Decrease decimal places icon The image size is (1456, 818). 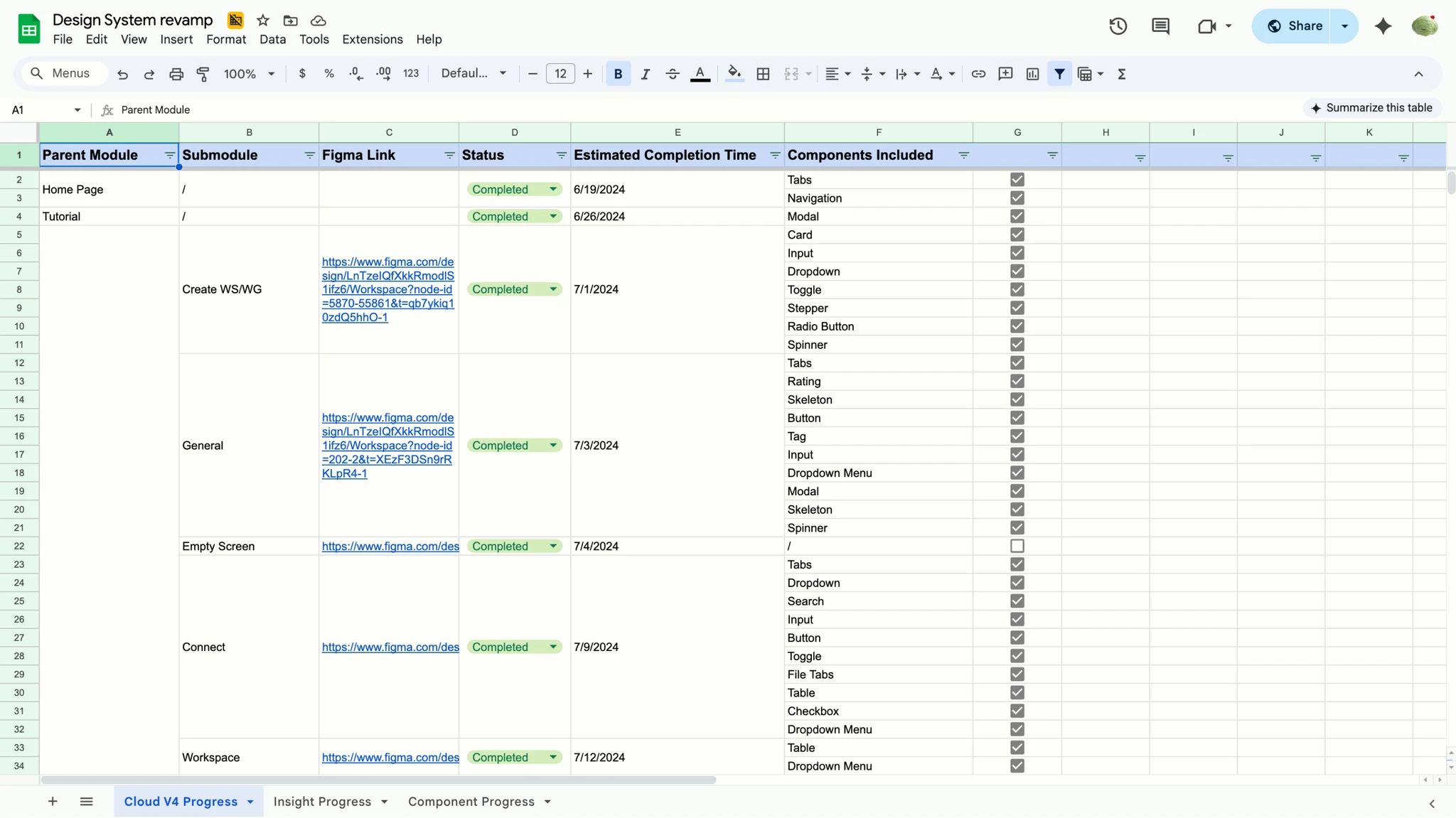click(x=356, y=73)
